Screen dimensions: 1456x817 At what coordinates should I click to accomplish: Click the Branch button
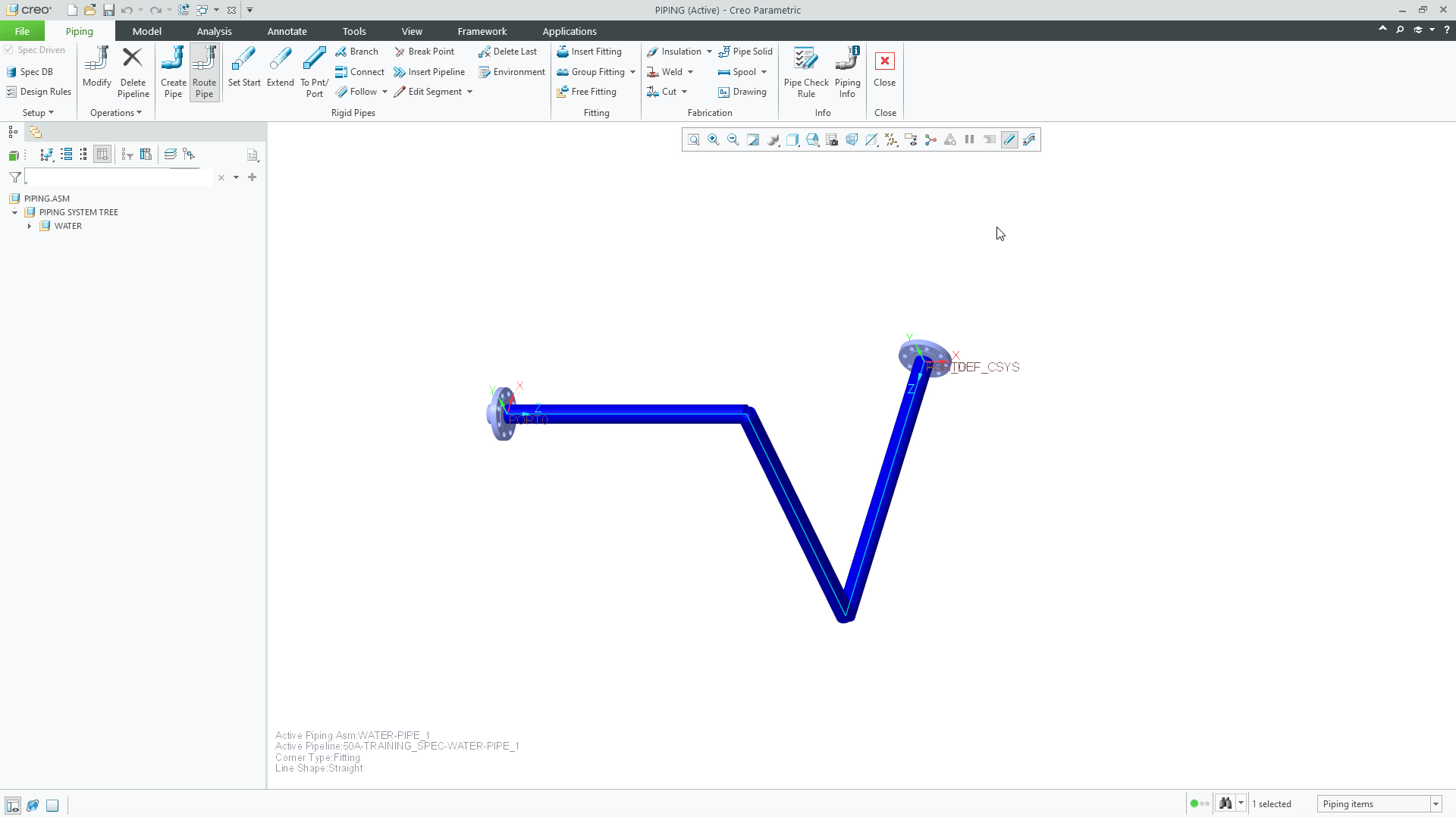click(356, 52)
